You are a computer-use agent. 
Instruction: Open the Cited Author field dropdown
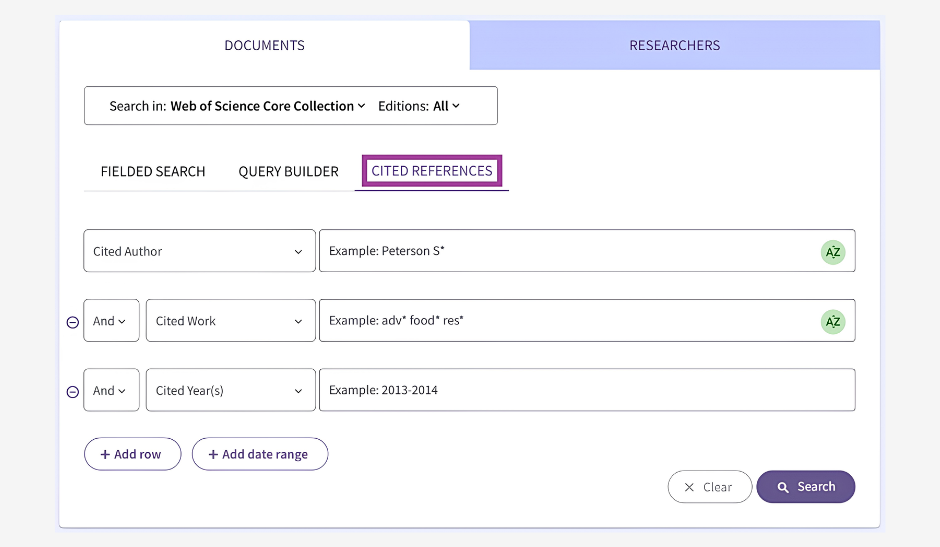click(200, 251)
